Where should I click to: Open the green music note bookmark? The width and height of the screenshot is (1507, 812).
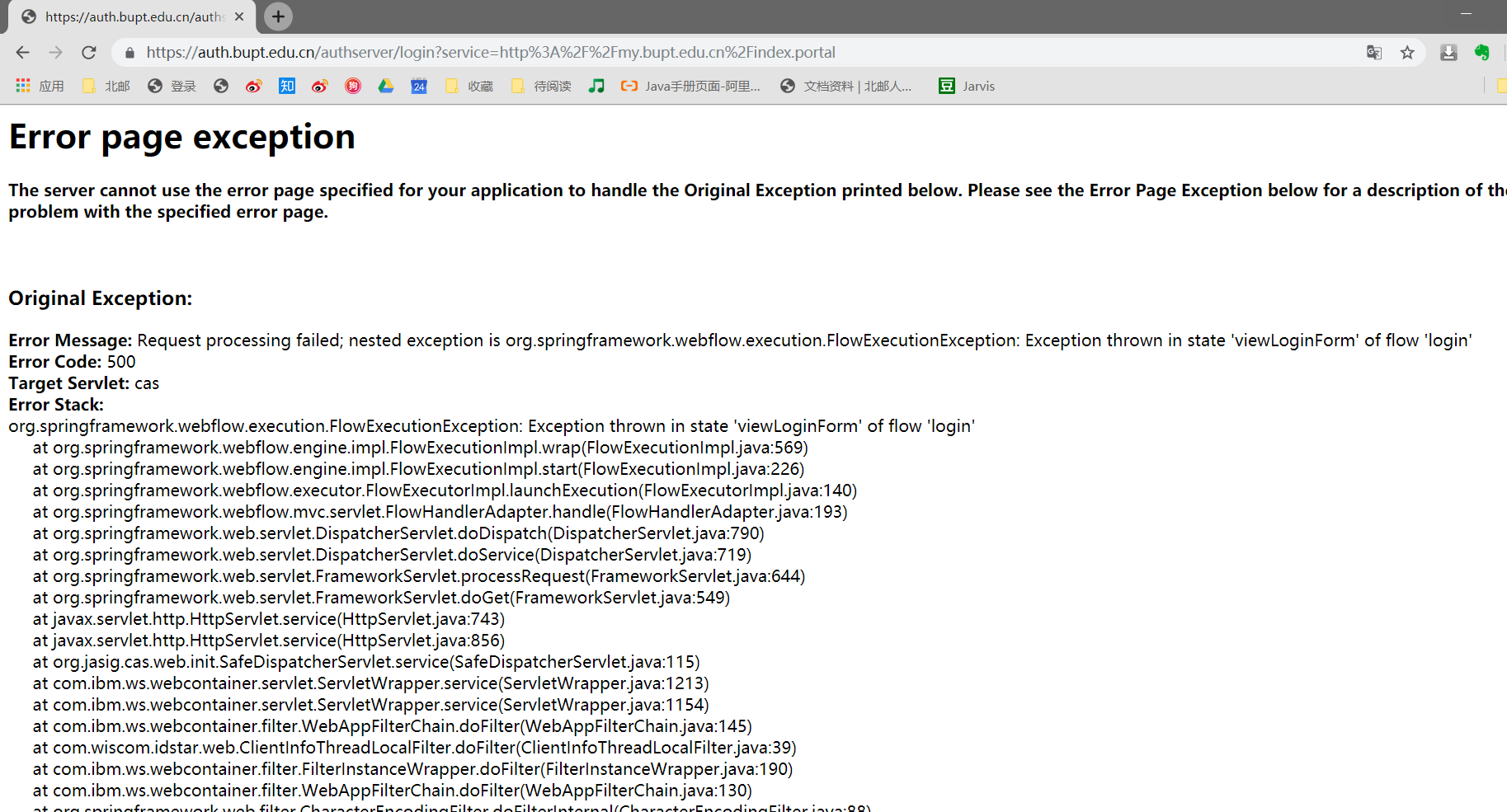(x=596, y=86)
